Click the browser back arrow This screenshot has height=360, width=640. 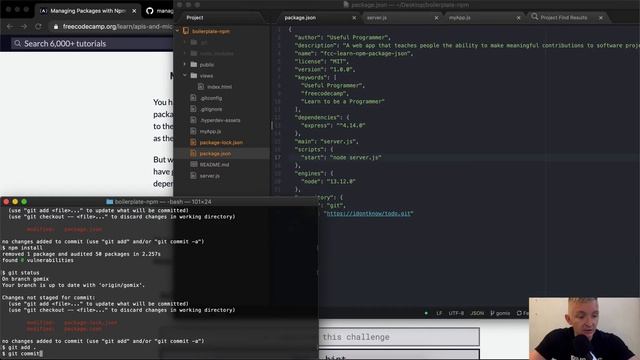click(x=10, y=27)
